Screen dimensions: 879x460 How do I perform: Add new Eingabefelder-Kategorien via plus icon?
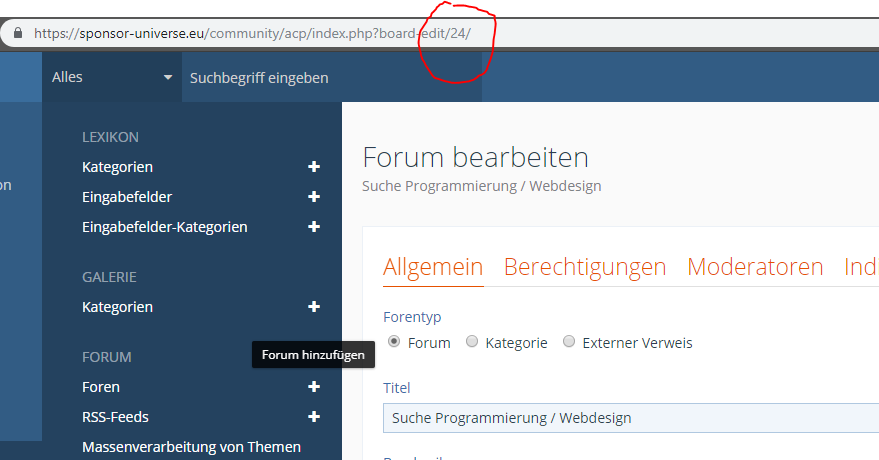tap(314, 227)
